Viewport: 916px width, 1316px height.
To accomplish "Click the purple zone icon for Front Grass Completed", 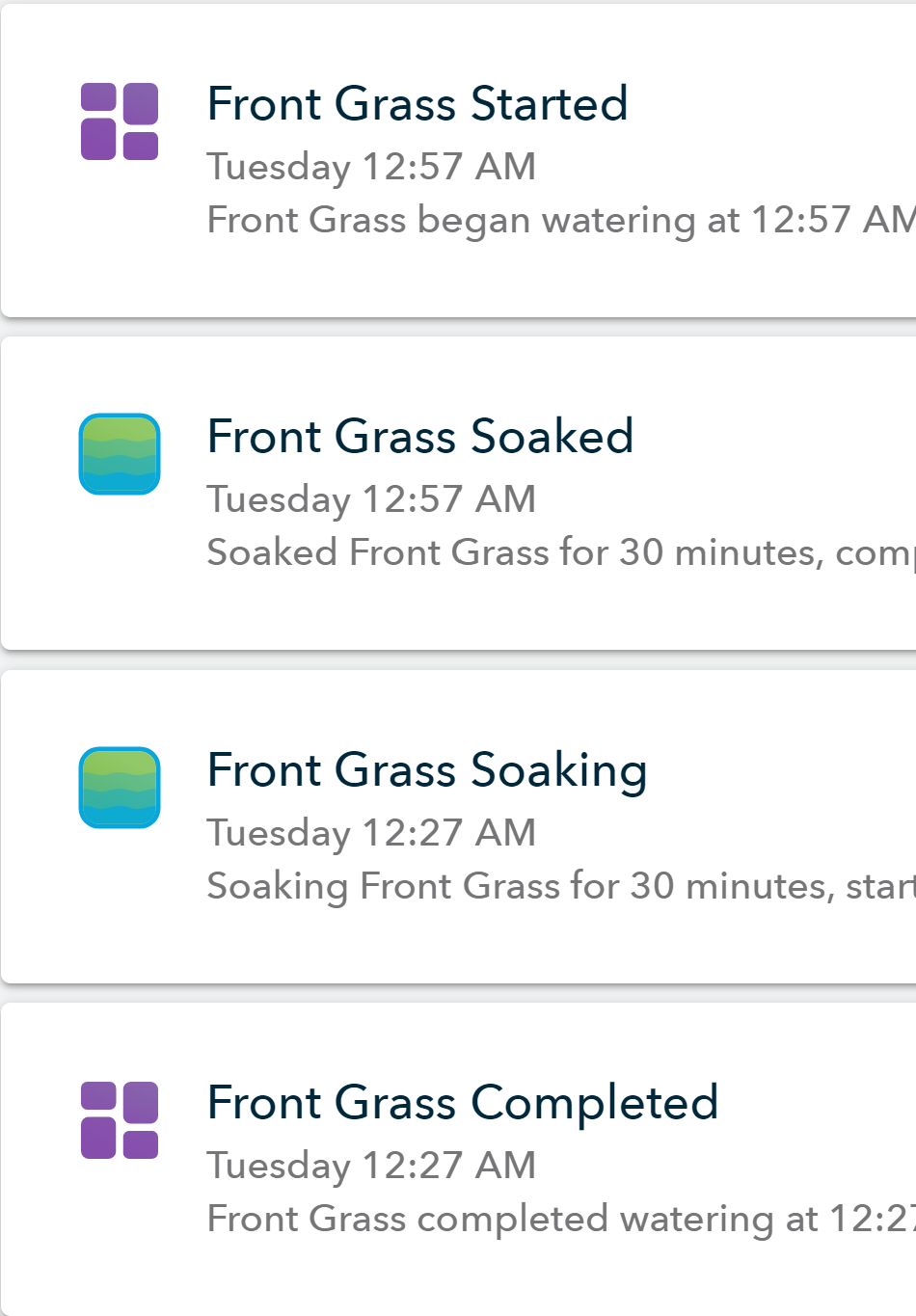I will click(x=120, y=1120).
